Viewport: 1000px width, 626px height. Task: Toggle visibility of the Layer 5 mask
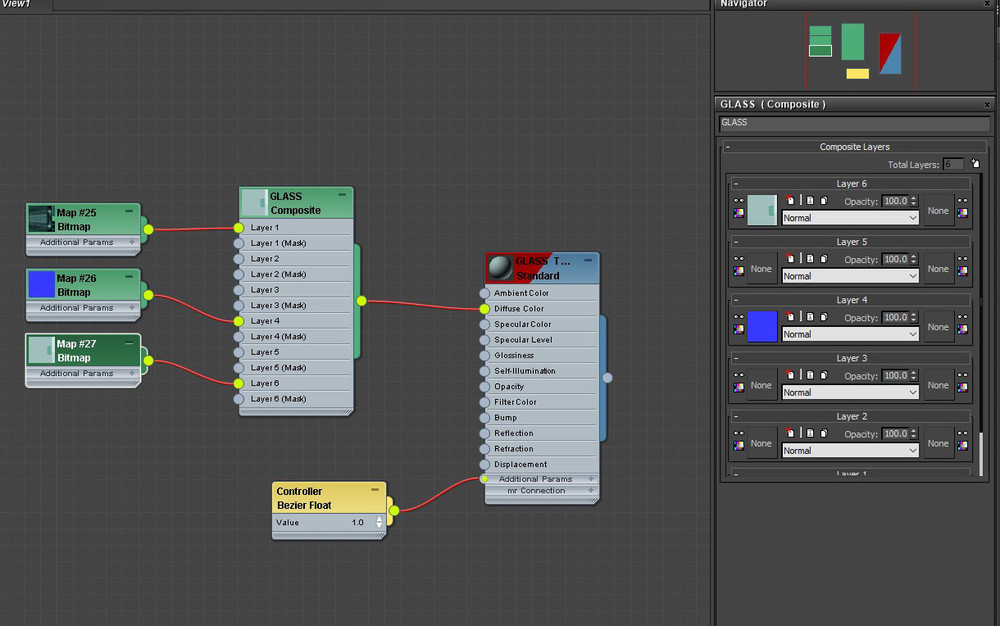click(963, 259)
